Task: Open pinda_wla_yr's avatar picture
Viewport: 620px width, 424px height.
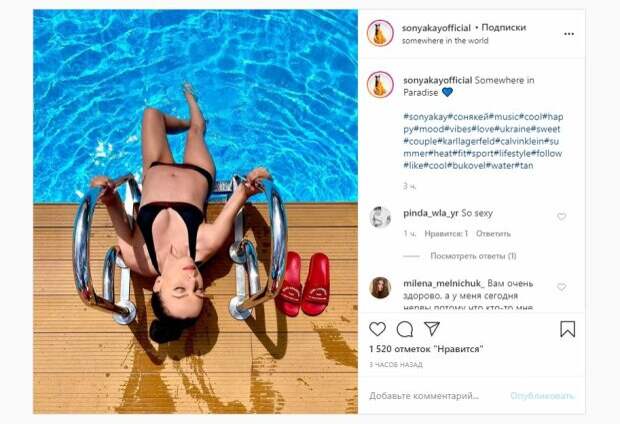Action: [x=380, y=217]
